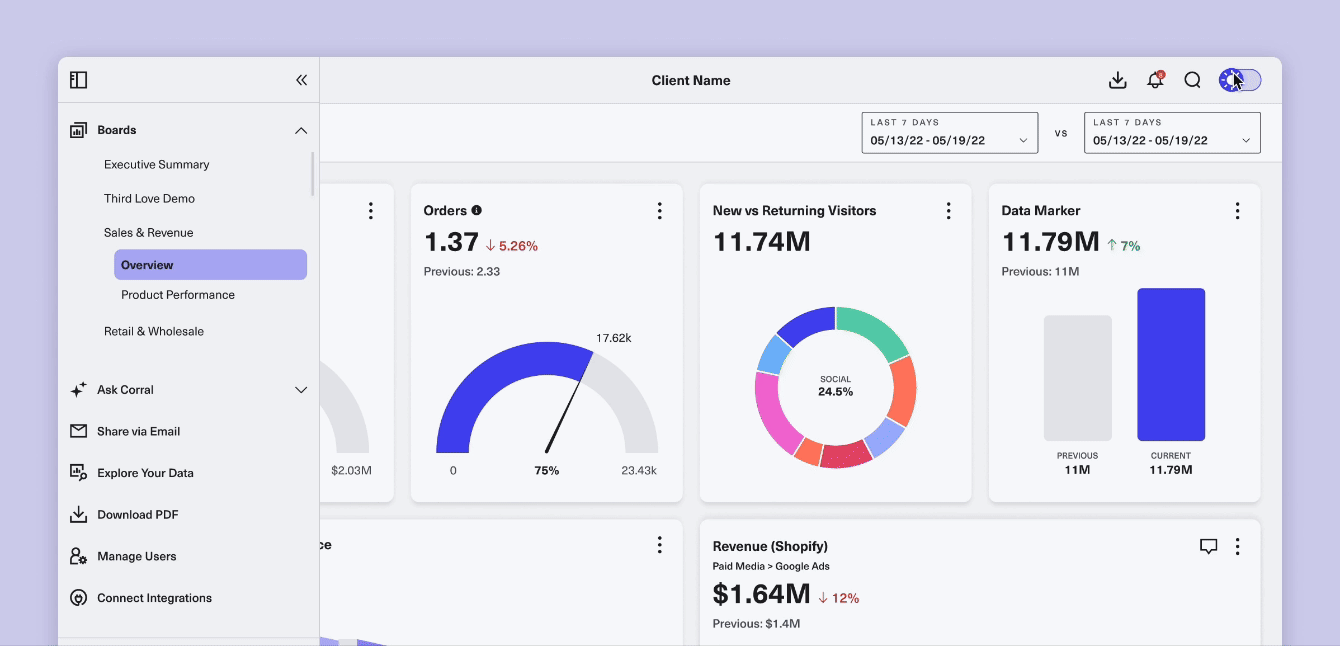Open notifications bell icon
Screen dimensions: 1340x646
click(1155, 79)
